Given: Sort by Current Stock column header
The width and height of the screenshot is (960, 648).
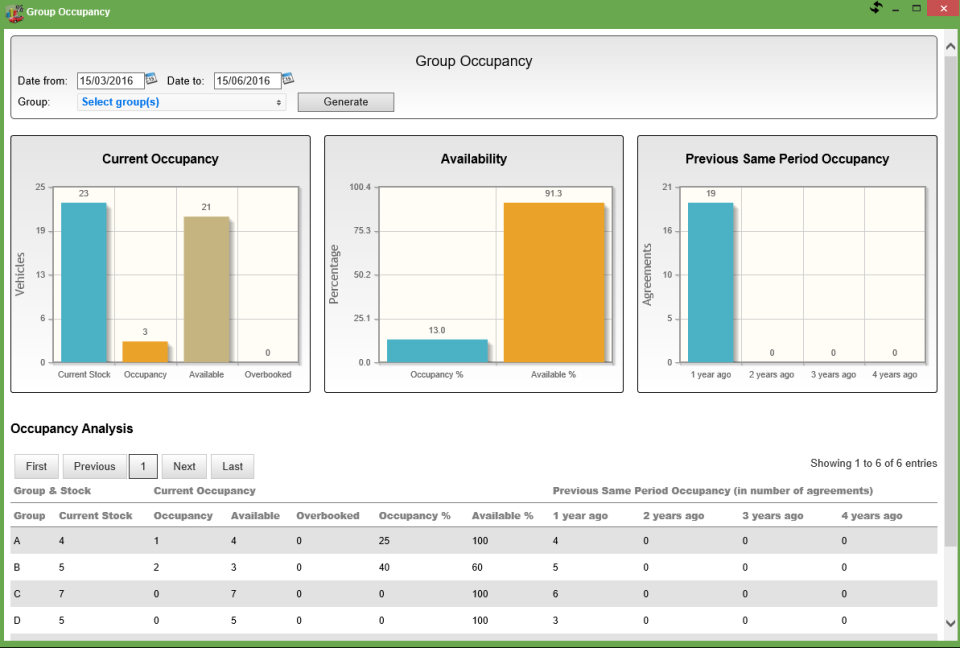Looking at the screenshot, I should (x=96, y=516).
